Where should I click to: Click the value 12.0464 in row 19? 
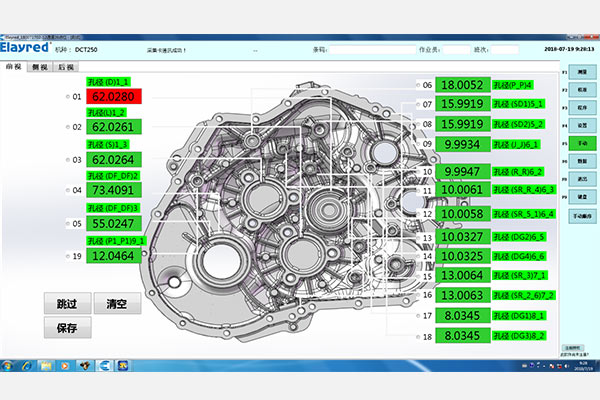pos(114,256)
